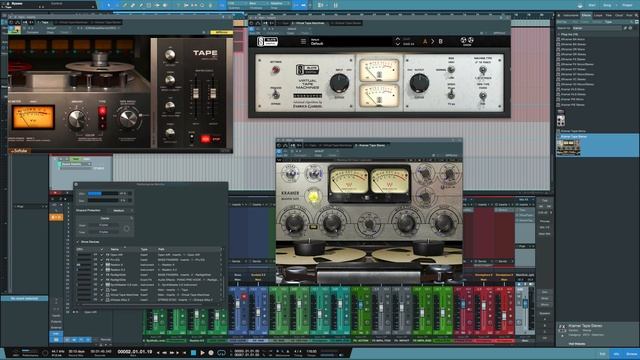Open the Pool tab in the browser
The height and width of the screenshot is (360, 640).
pyautogui.click(x=629, y=16)
